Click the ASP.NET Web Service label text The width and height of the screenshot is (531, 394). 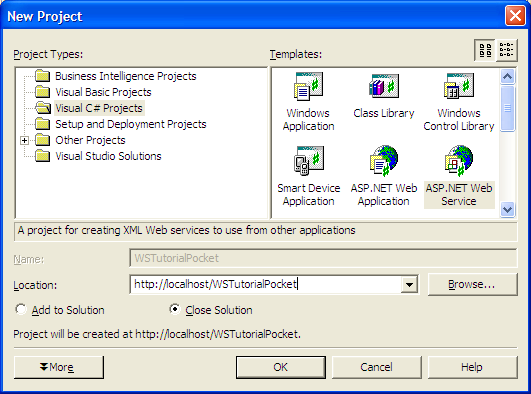[459, 194]
